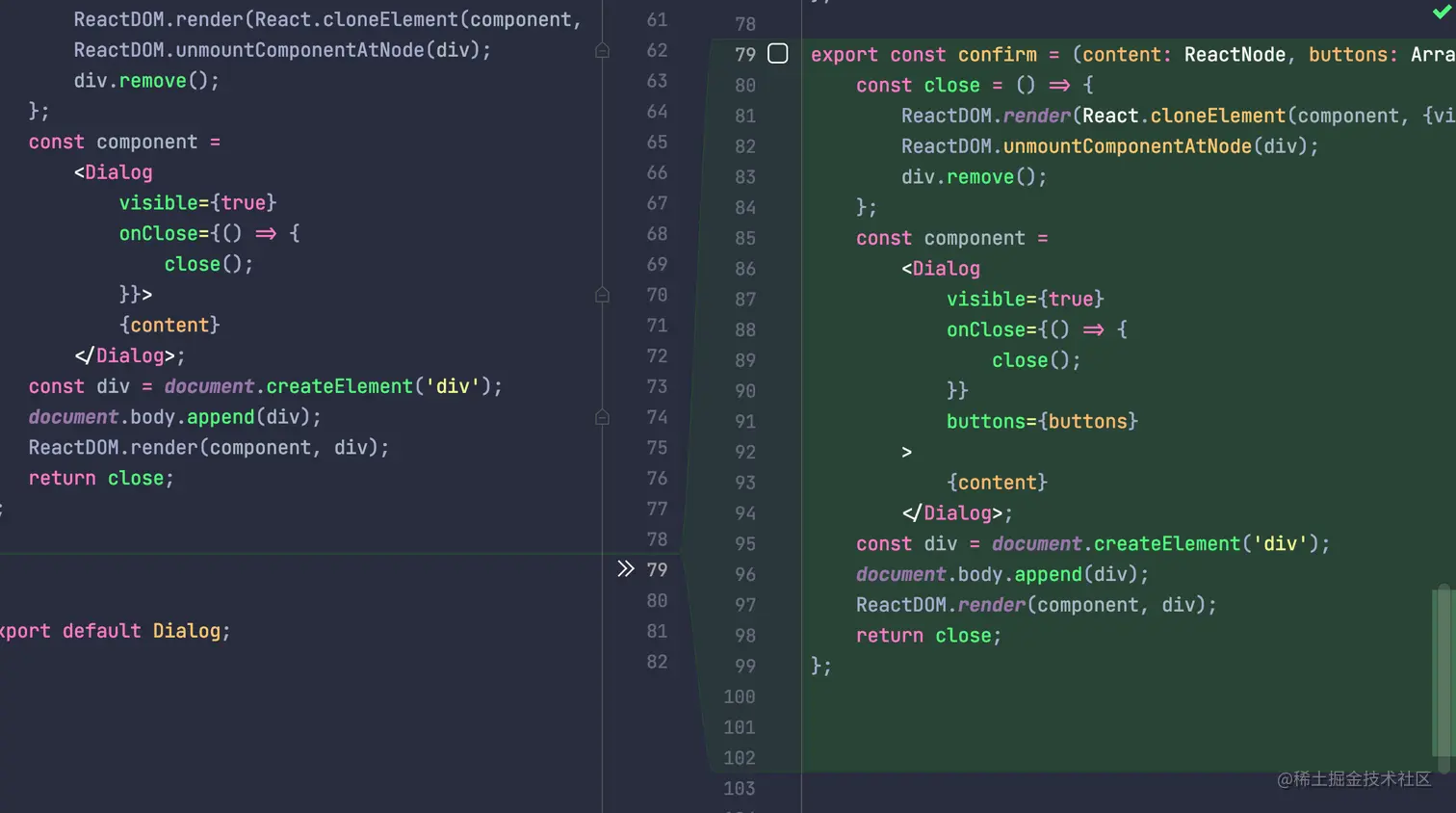Click '{content}' in the left pane

pyautogui.click(x=169, y=326)
